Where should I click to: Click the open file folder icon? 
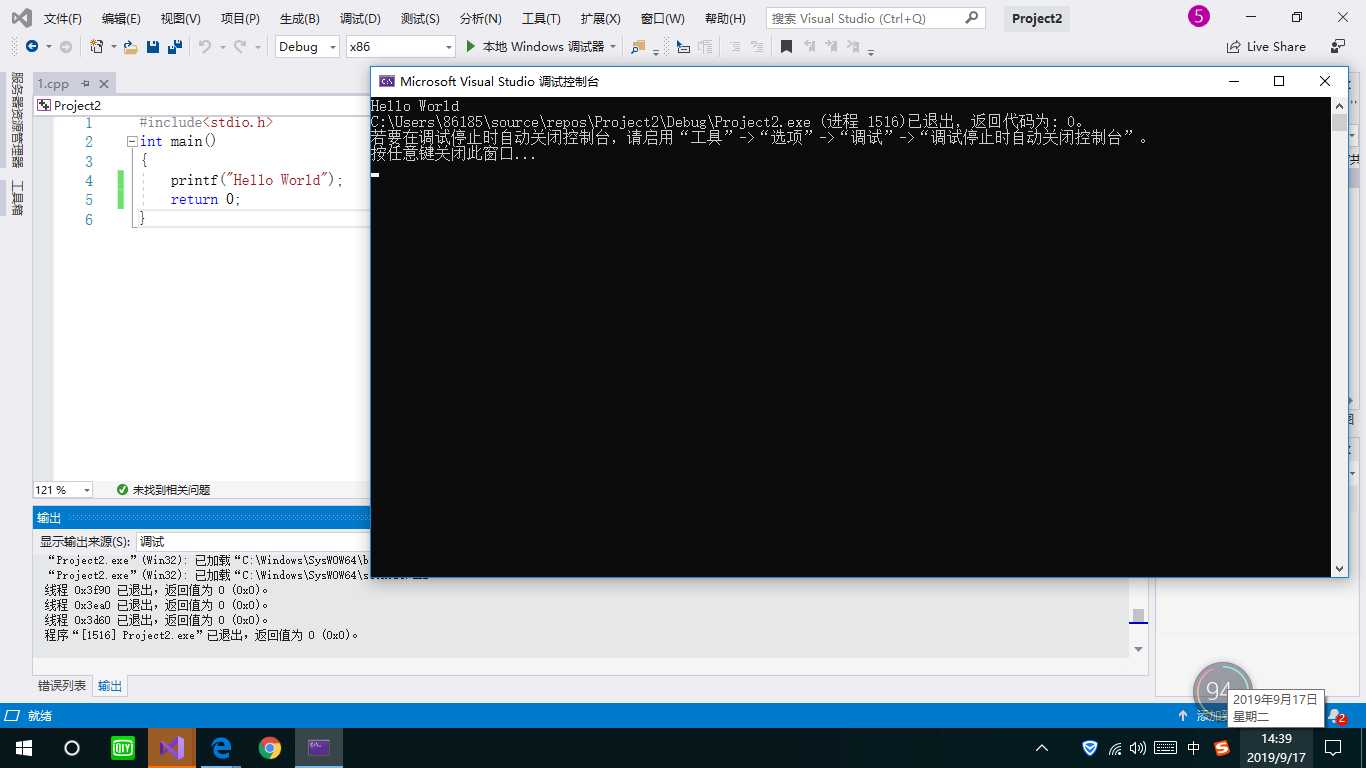(130, 47)
